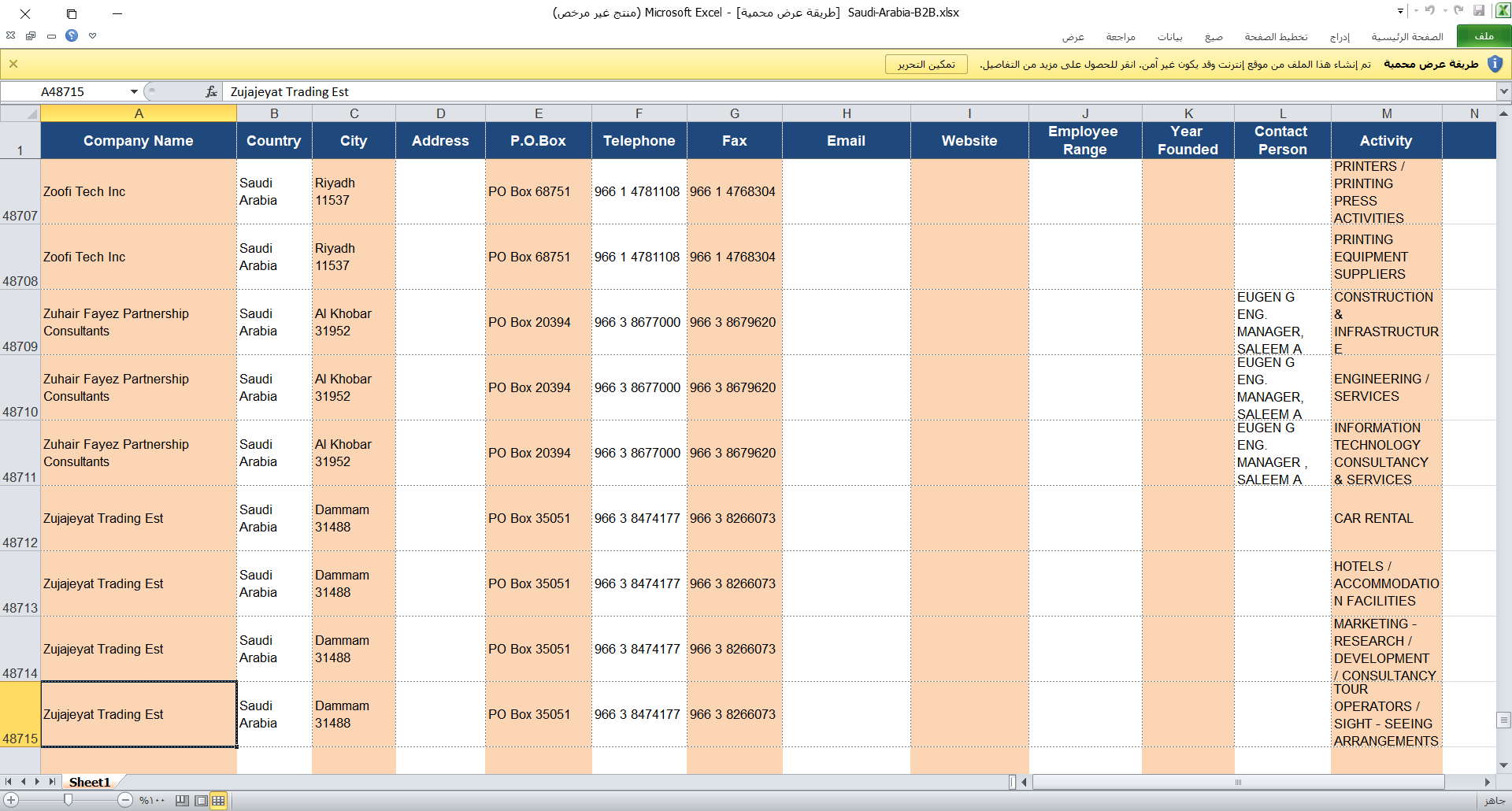Close the yellow Protected View message bar
This screenshot has width=1512, height=811.
point(13,64)
